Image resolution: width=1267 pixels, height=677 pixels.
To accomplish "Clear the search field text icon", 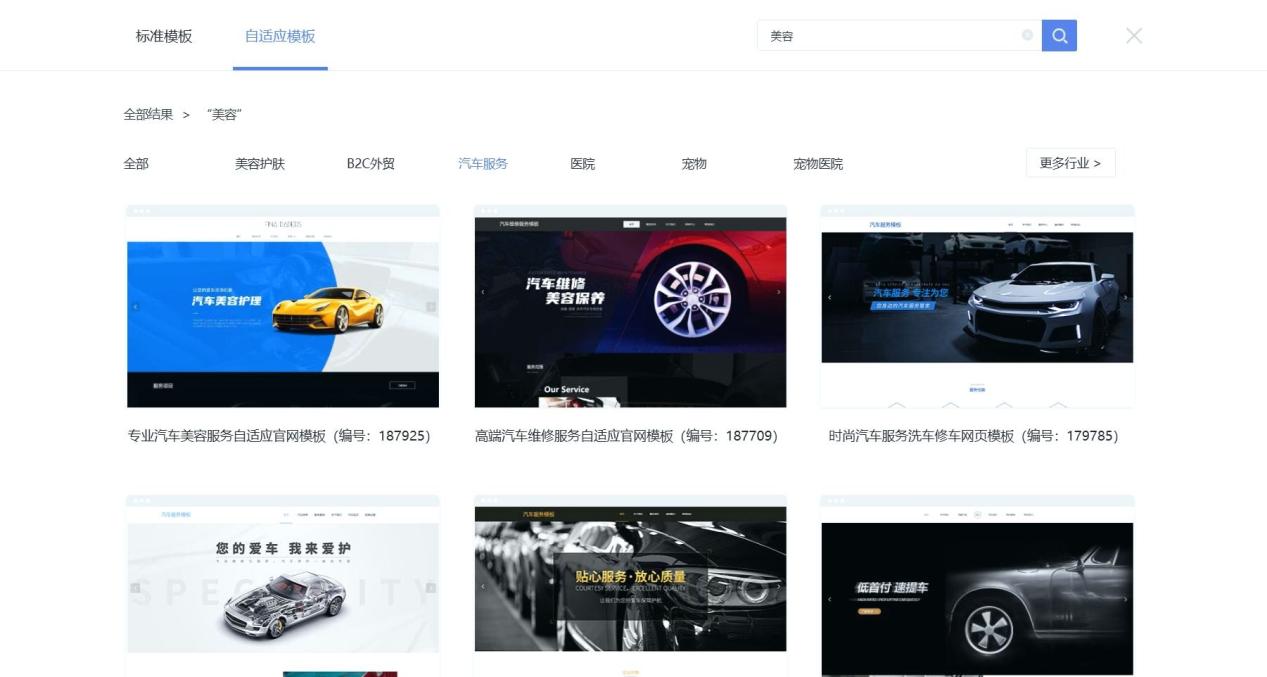I will (1027, 35).
